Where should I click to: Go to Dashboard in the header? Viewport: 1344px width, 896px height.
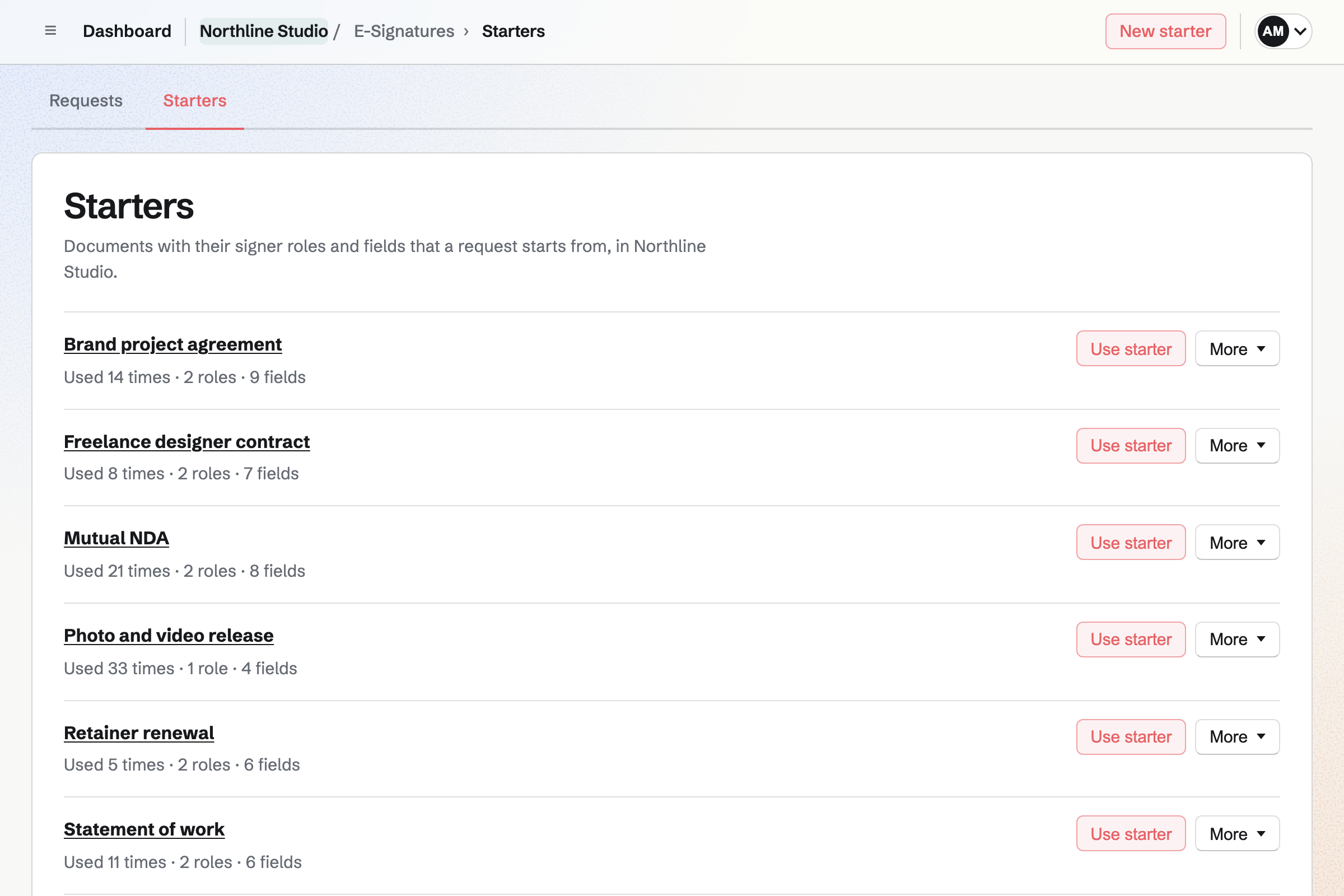(x=127, y=31)
